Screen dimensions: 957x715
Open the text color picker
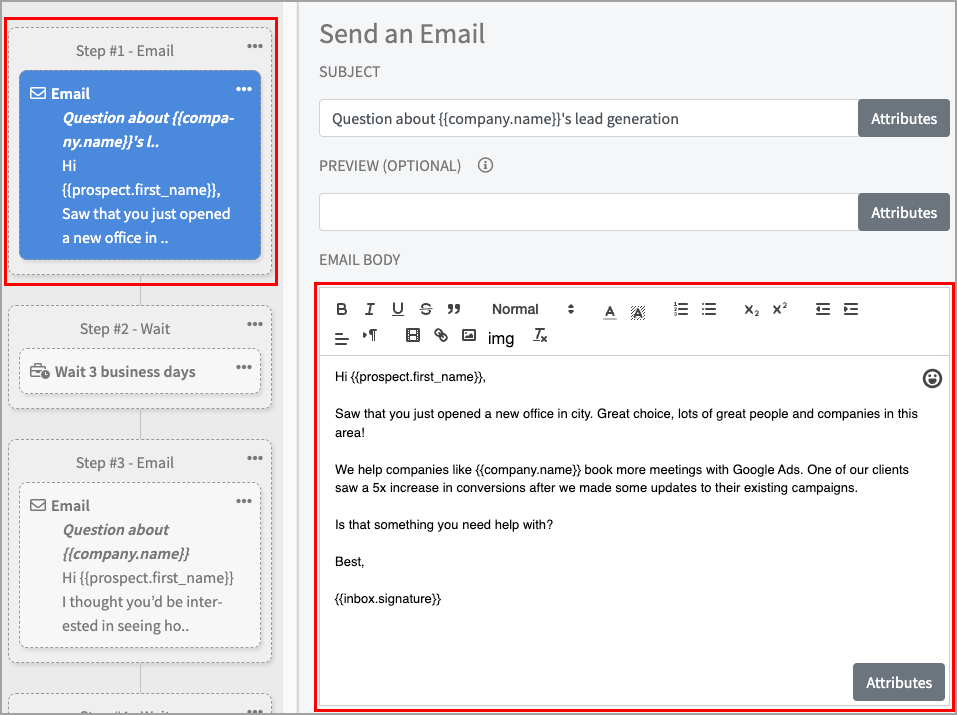(x=610, y=310)
